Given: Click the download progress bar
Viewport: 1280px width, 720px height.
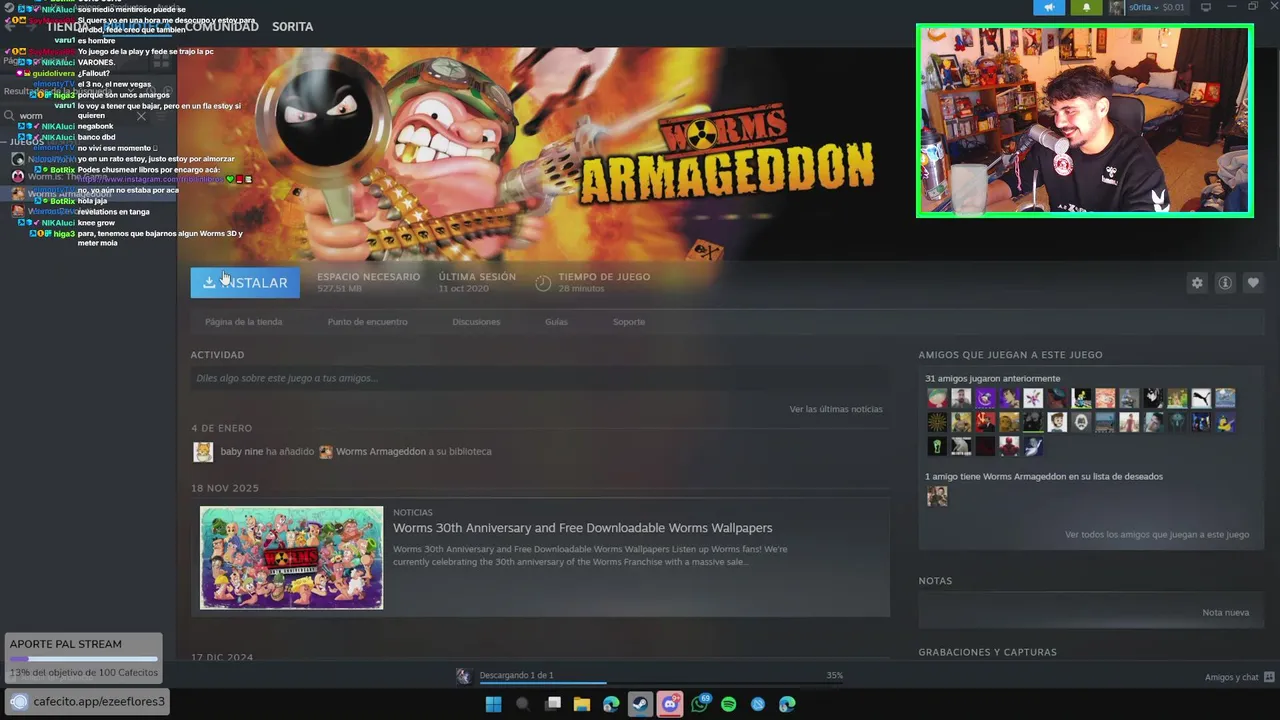Looking at the screenshot, I should coord(660,684).
